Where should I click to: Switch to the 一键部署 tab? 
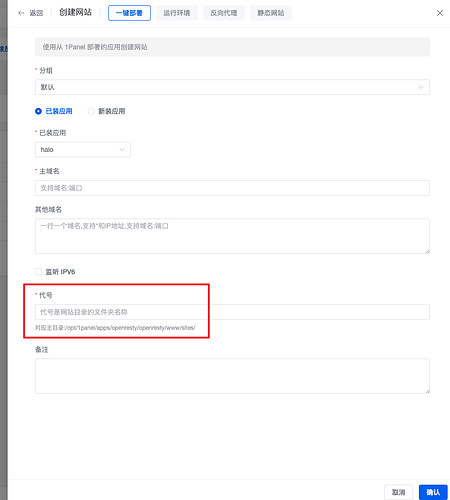(x=129, y=13)
